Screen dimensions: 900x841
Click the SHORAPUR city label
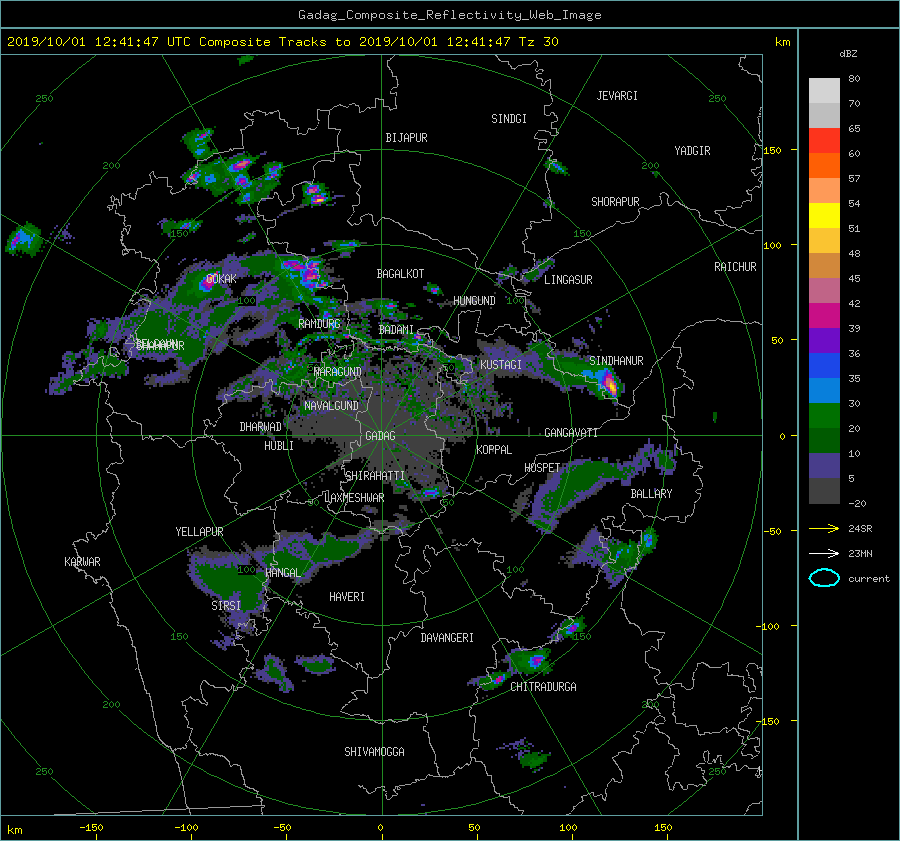click(615, 201)
